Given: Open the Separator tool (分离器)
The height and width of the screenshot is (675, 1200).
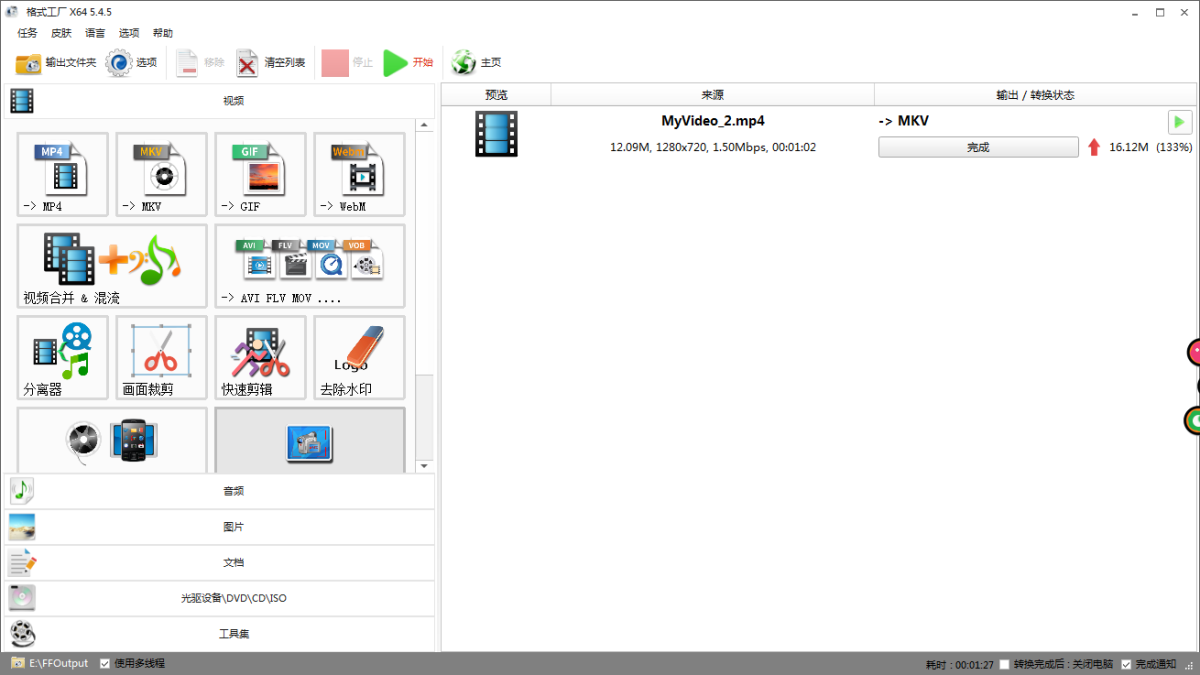Looking at the screenshot, I should [x=62, y=357].
